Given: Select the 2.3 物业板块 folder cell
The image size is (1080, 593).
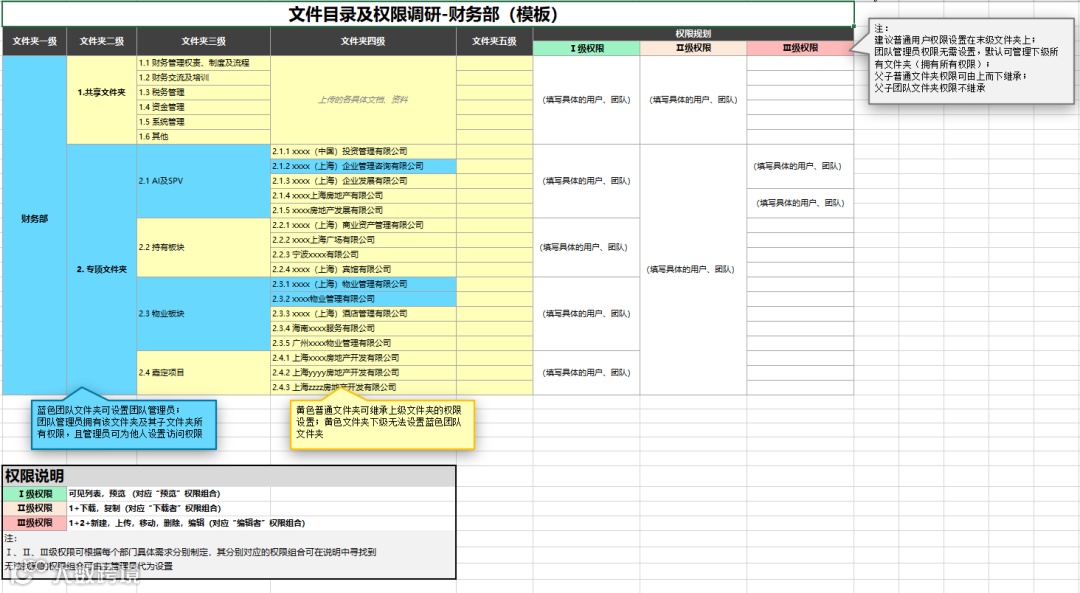Looking at the screenshot, I should (203, 313).
